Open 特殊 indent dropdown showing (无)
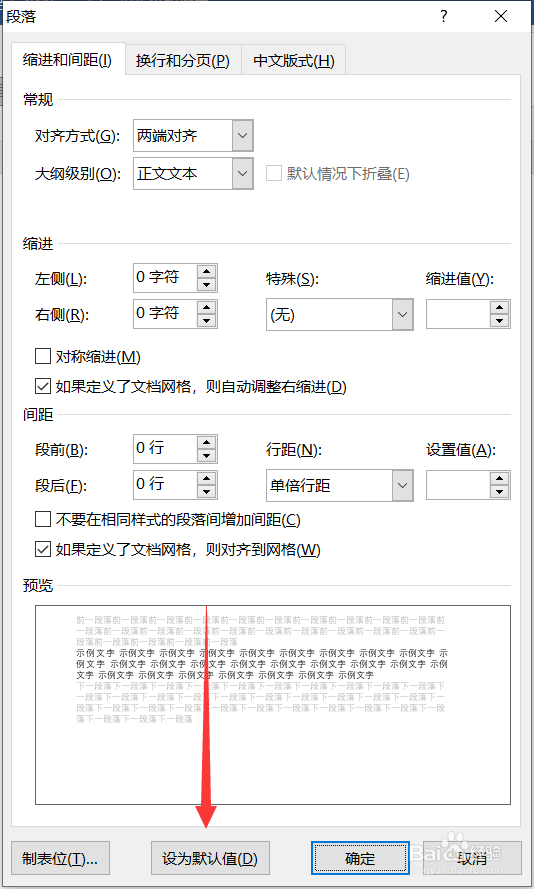The height and width of the screenshot is (889, 534). click(340, 315)
